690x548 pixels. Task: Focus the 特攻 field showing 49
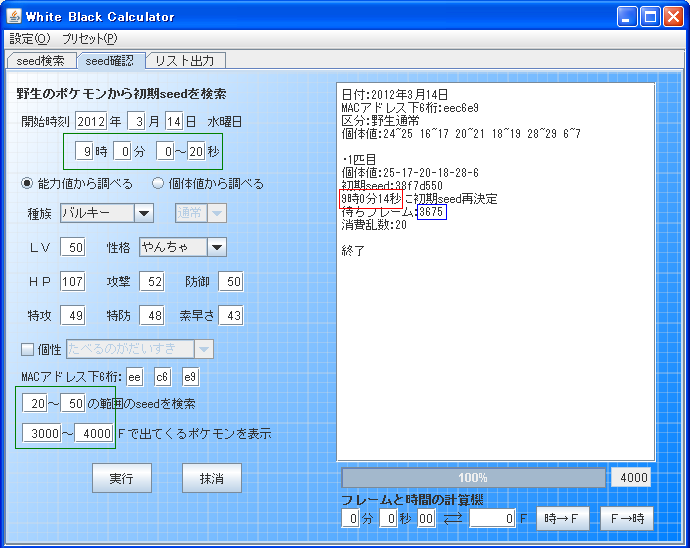click(73, 316)
